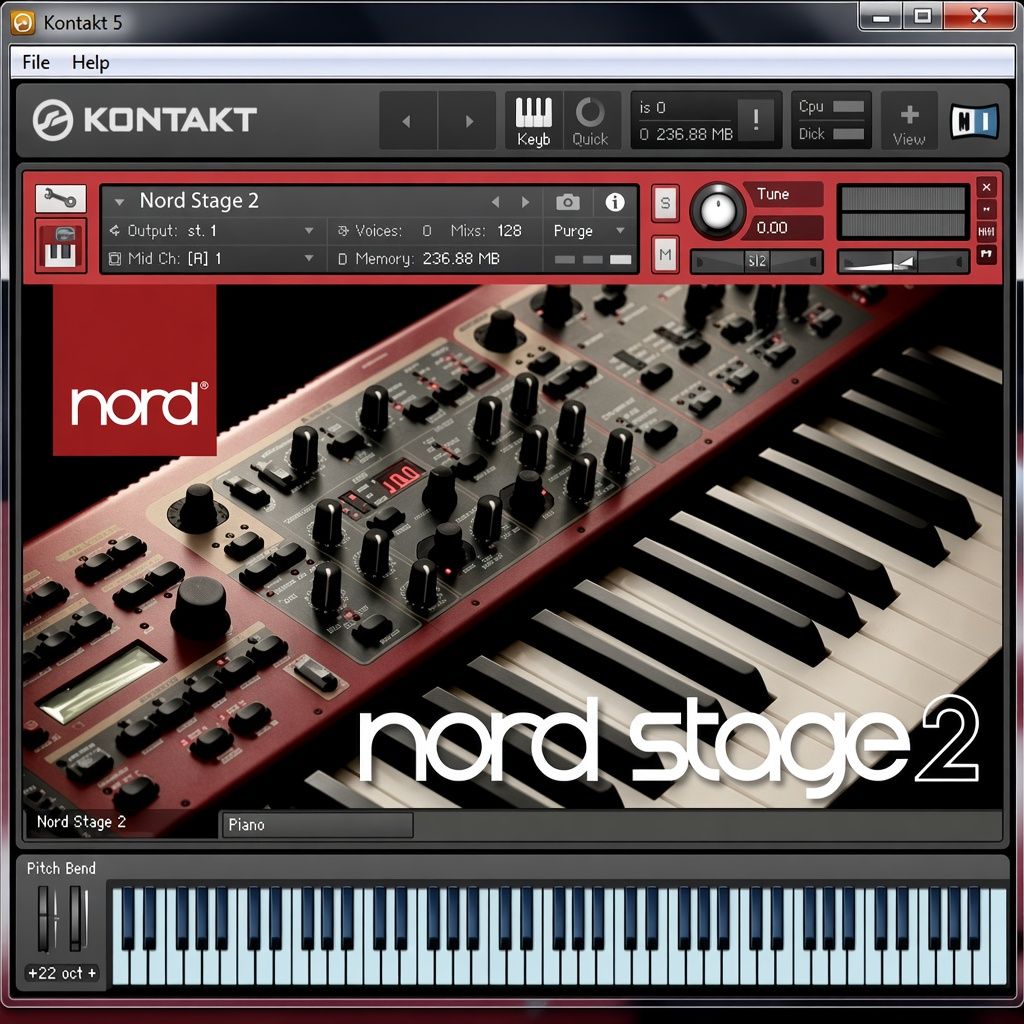
Task: Close the Kontakt 5 window
Action: [978, 16]
